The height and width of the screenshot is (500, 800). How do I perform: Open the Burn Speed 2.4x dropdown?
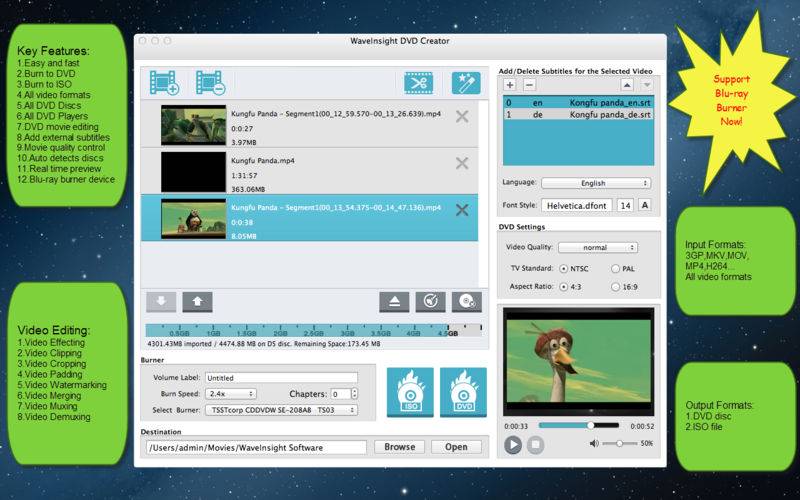(231, 394)
